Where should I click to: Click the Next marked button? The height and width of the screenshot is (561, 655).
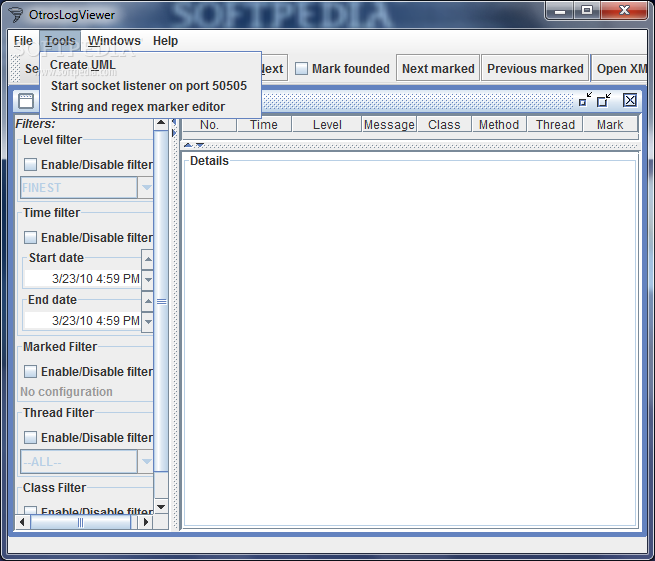pyautogui.click(x=438, y=69)
